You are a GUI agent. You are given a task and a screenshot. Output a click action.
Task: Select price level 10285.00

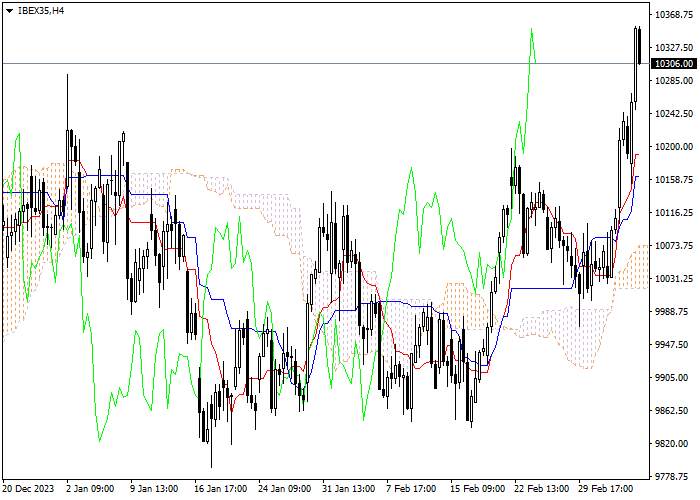click(674, 80)
